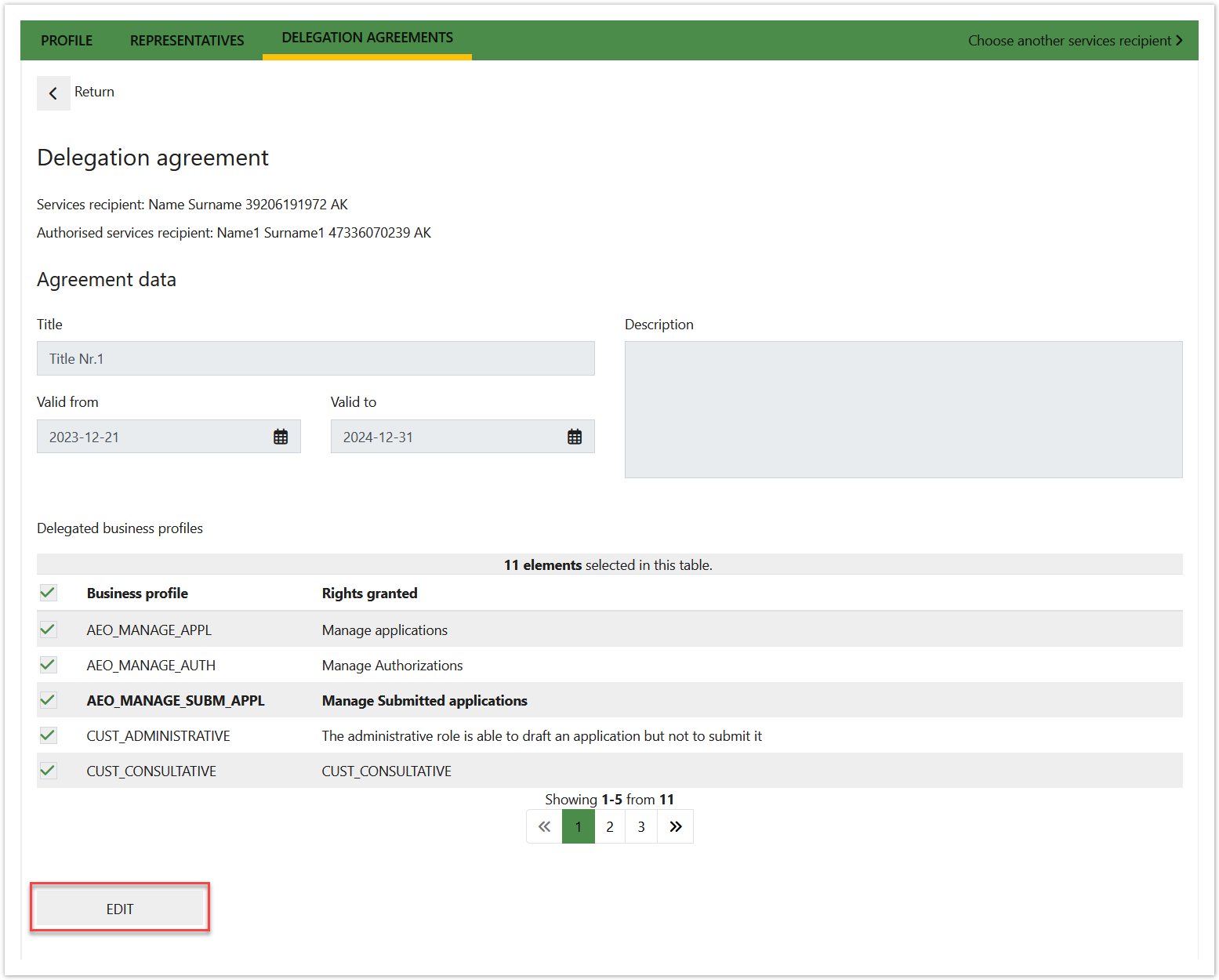This screenshot has height=980, width=1219.
Task: Click the Manage applications rights cell
Action: (x=385, y=630)
